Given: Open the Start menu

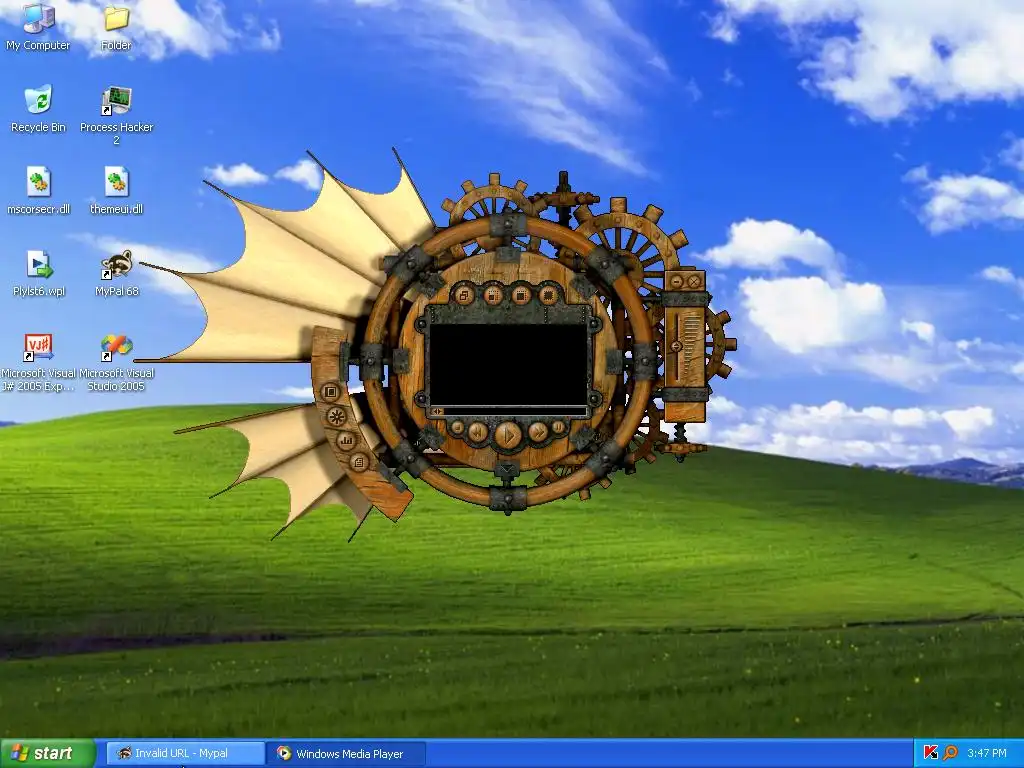Looking at the screenshot, I should (48, 754).
